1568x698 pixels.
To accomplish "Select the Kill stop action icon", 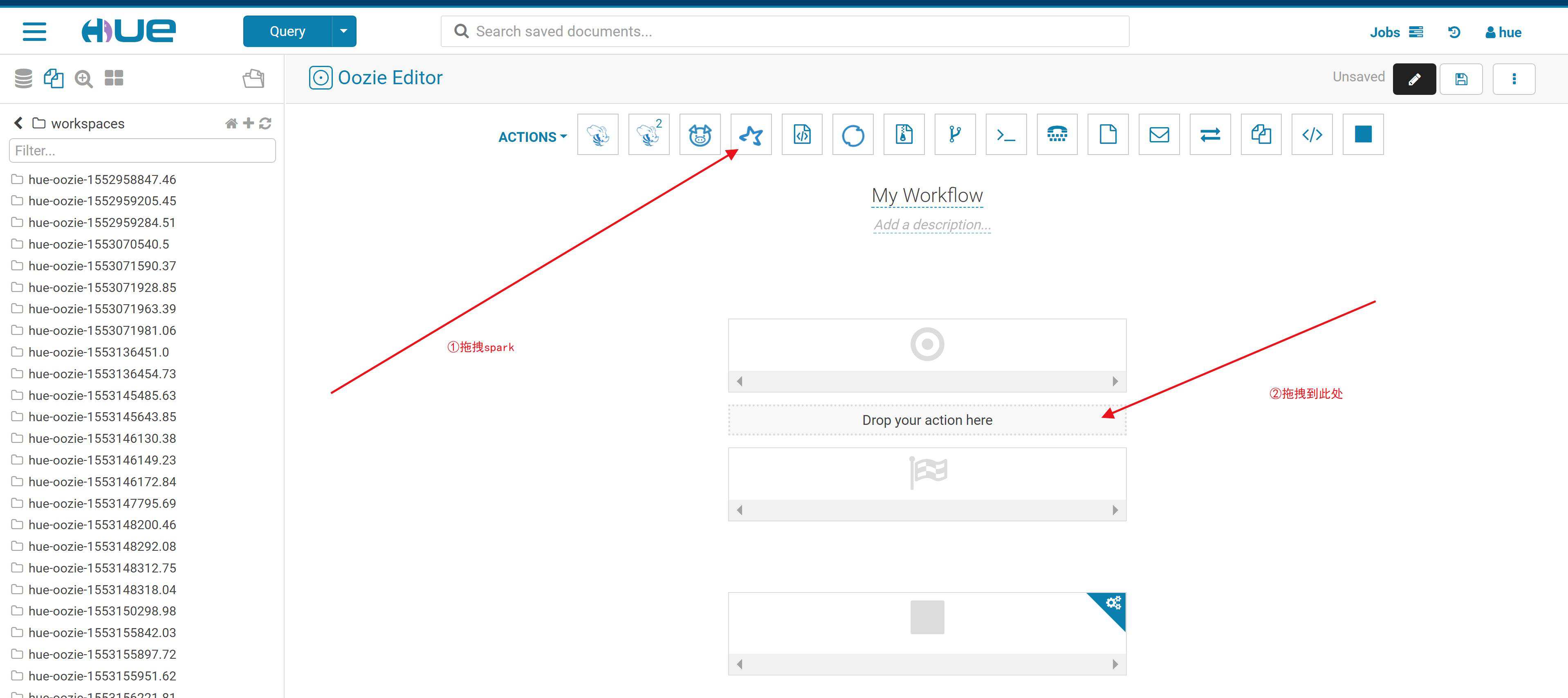I will point(1363,135).
